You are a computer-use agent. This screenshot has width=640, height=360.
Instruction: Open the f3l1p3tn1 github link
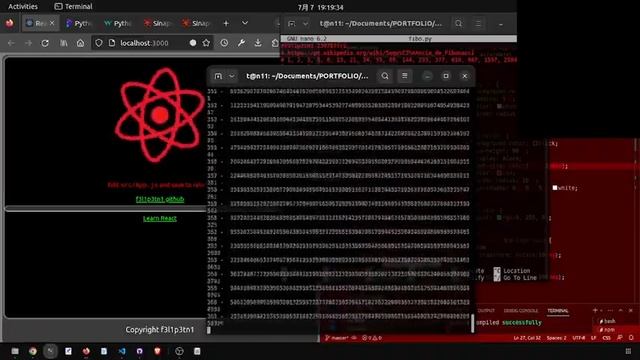point(160,199)
